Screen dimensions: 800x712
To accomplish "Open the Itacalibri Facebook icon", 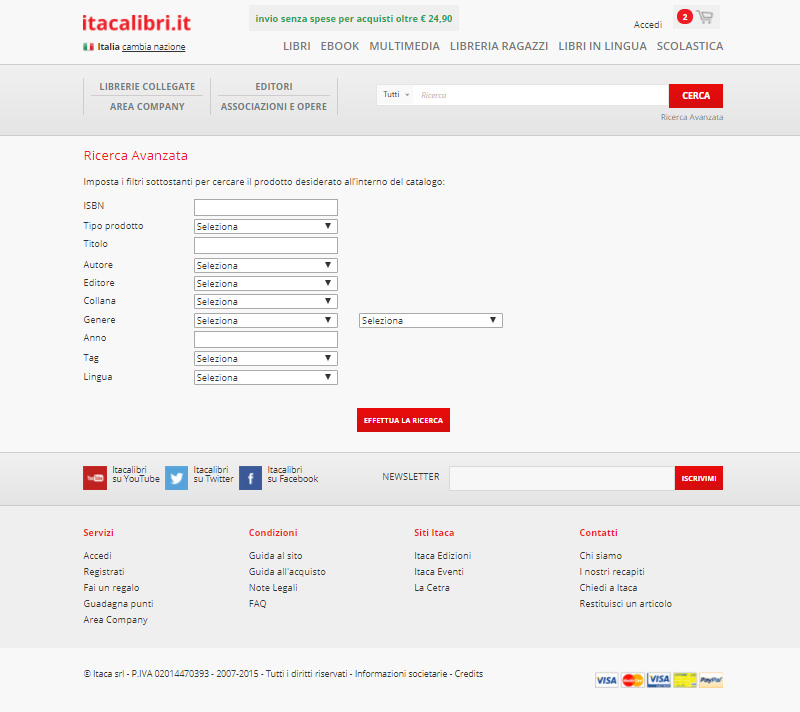I will [x=251, y=478].
